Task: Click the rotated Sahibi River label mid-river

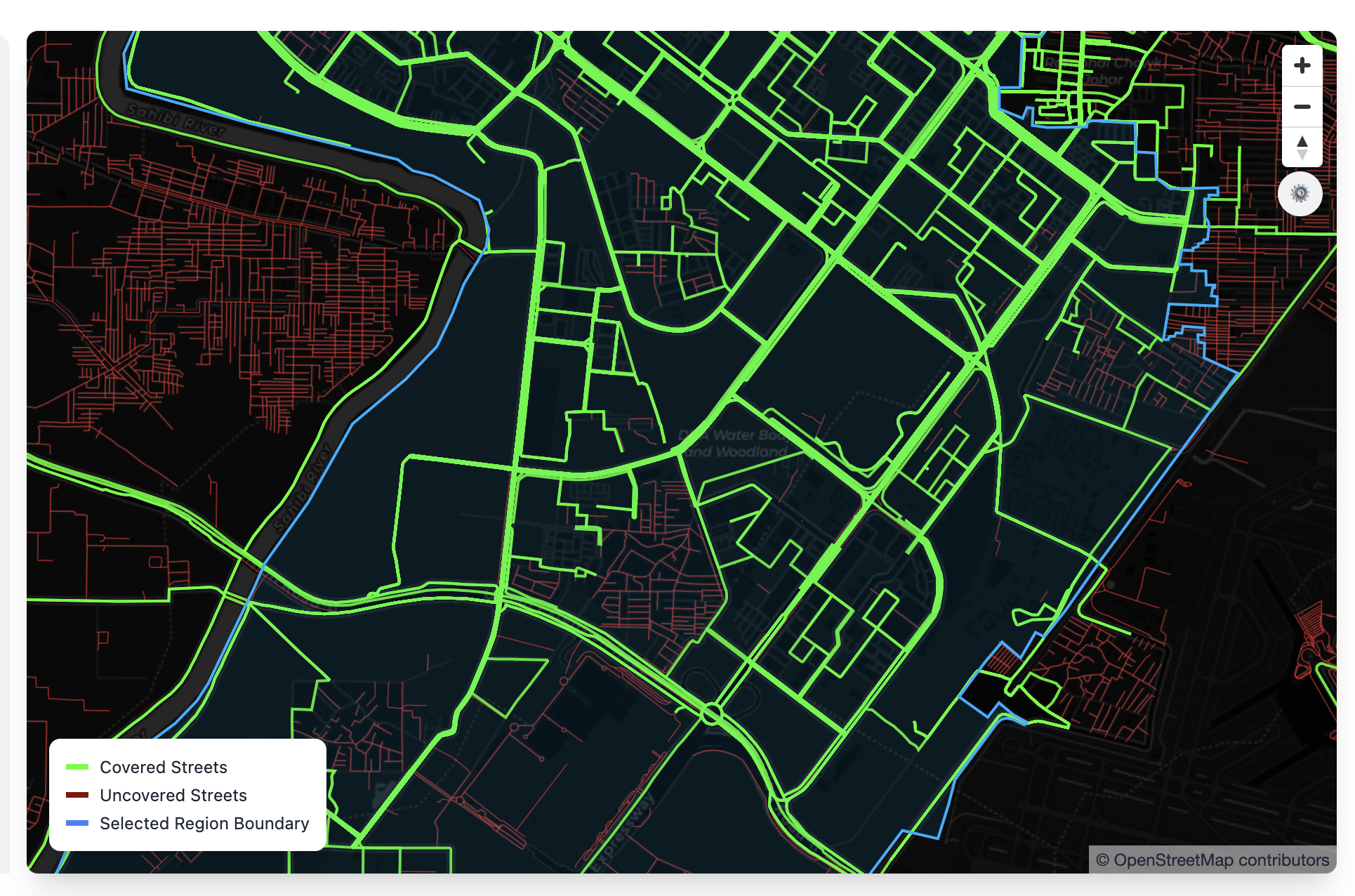Action: (x=302, y=487)
